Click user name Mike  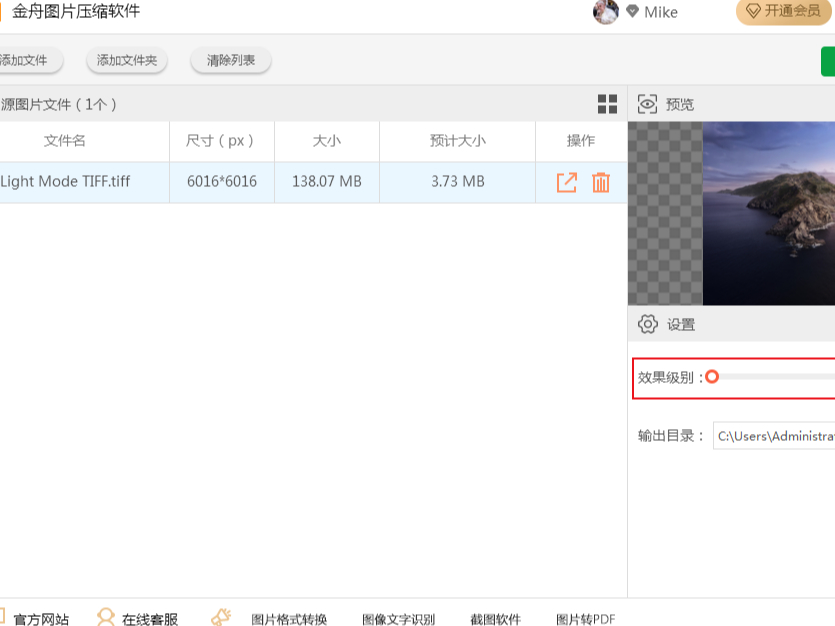[661, 12]
